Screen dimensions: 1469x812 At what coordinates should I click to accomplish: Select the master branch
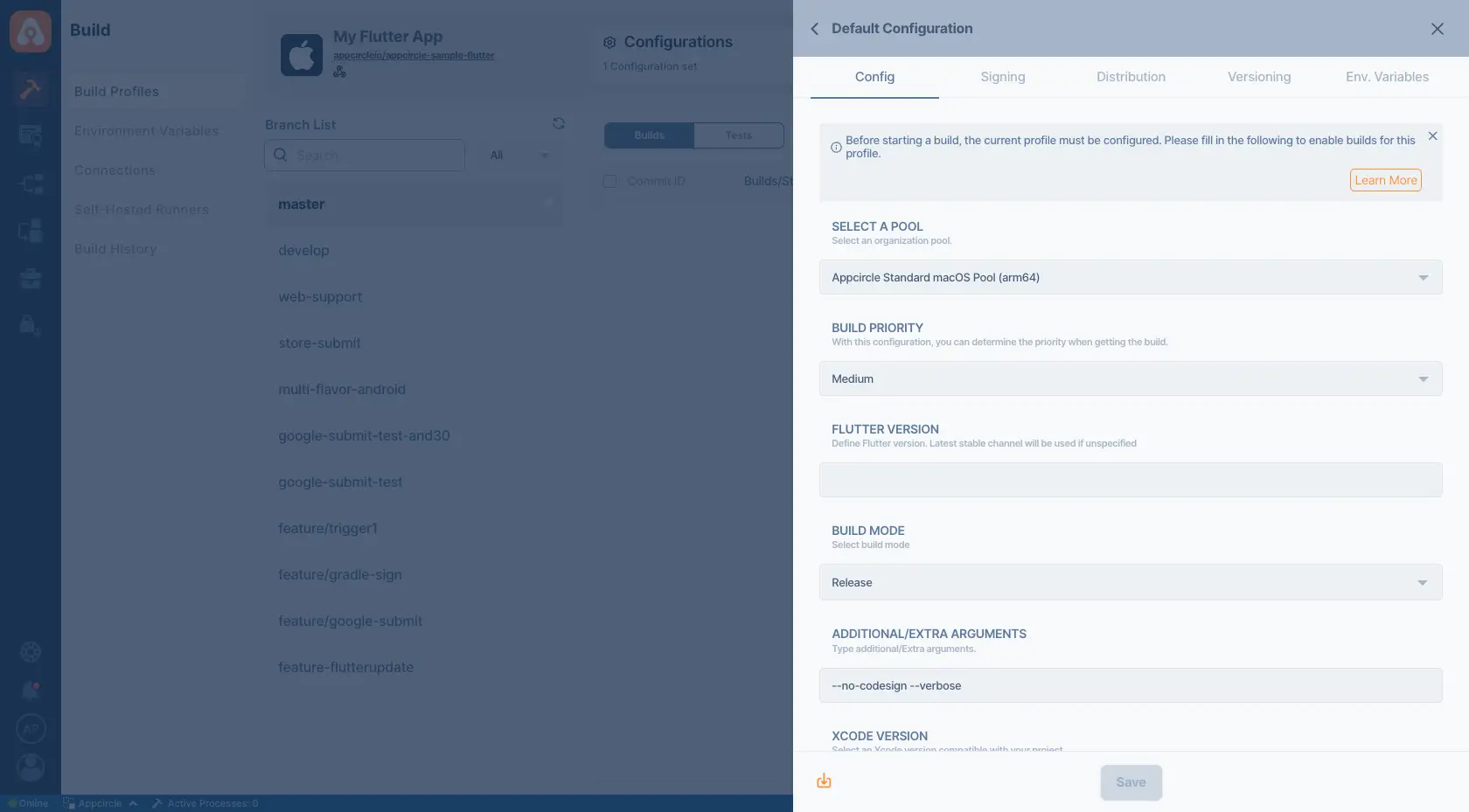tap(414, 204)
